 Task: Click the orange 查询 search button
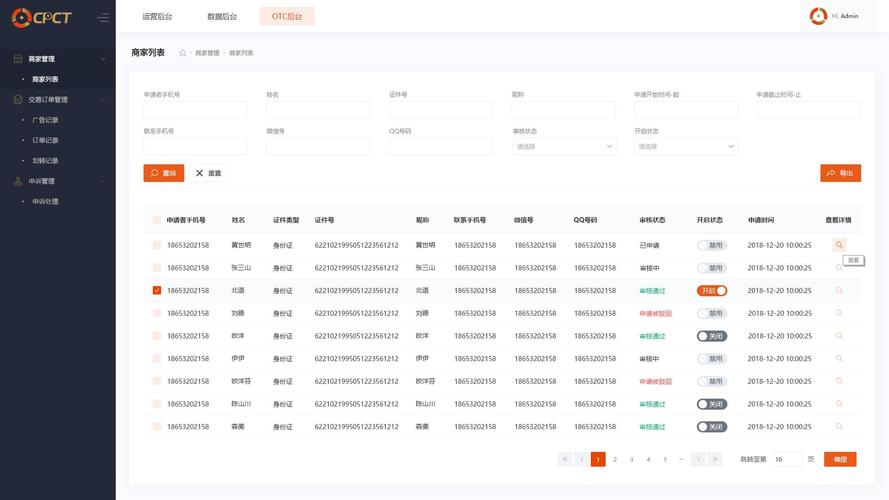tap(164, 173)
